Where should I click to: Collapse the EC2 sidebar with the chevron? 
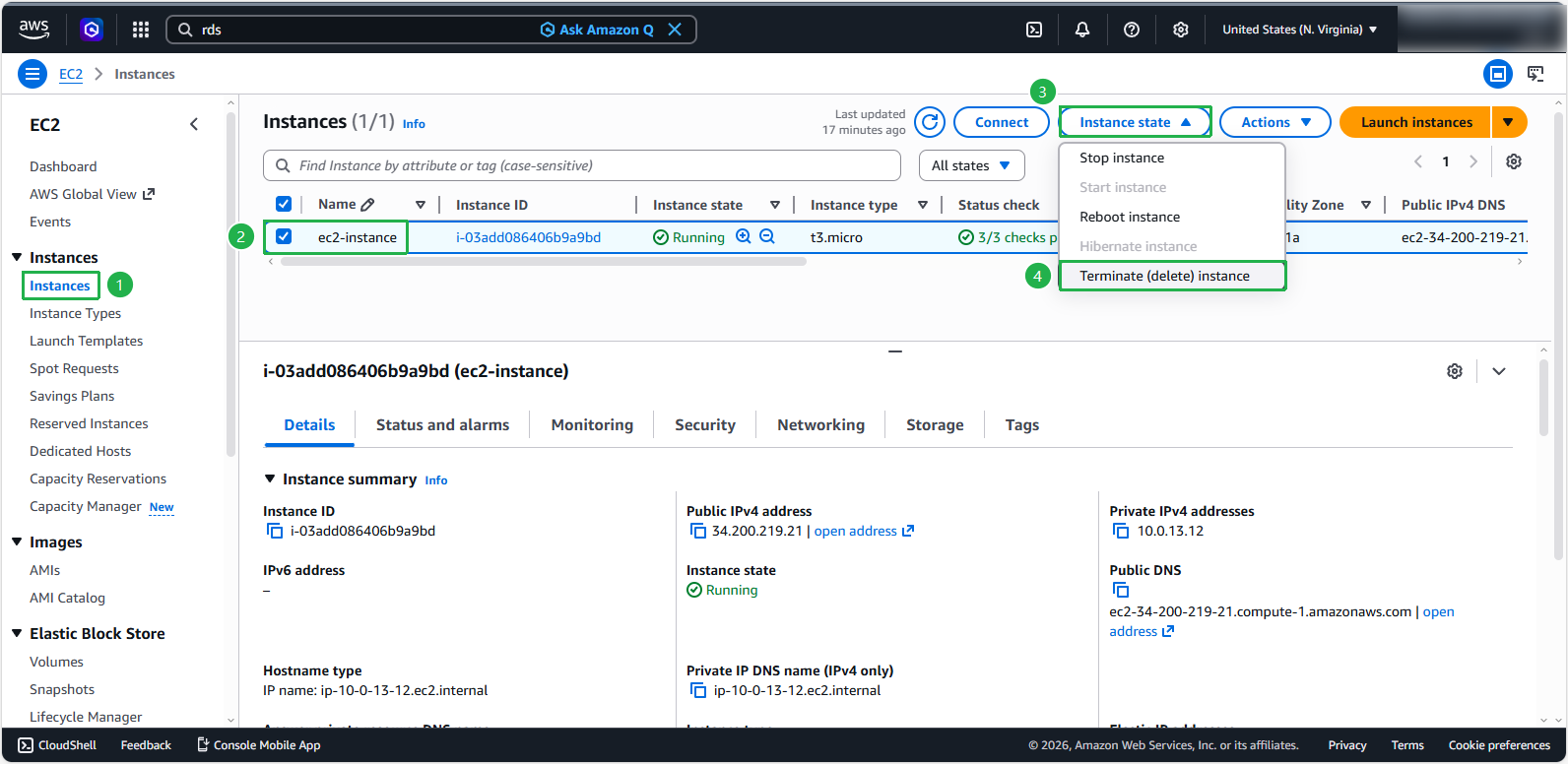pos(194,124)
